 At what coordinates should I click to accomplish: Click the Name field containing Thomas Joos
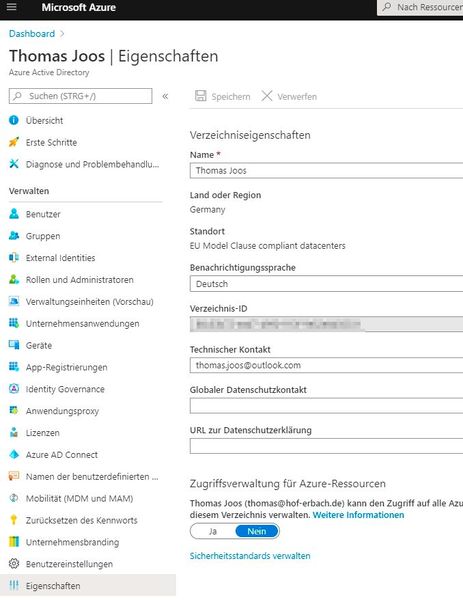(326, 171)
